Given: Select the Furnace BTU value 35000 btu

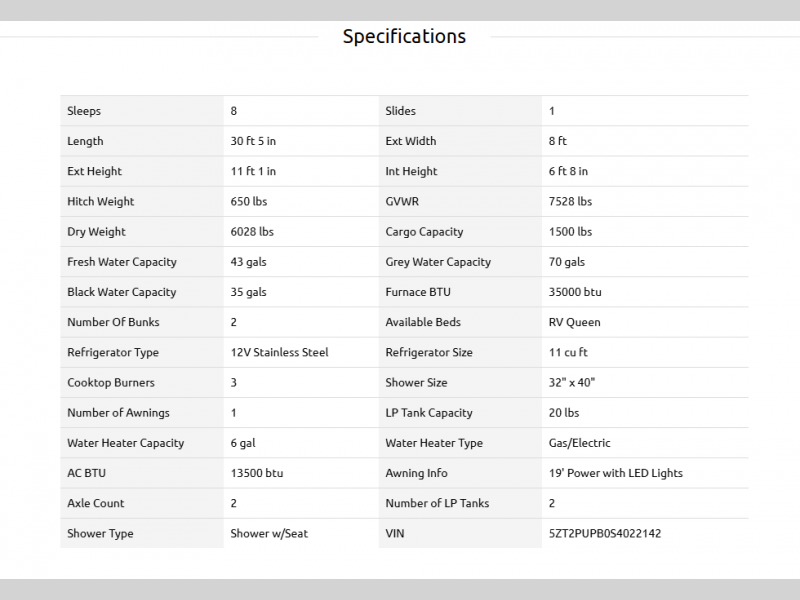Looking at the screenshot, I should coord(575,292).
